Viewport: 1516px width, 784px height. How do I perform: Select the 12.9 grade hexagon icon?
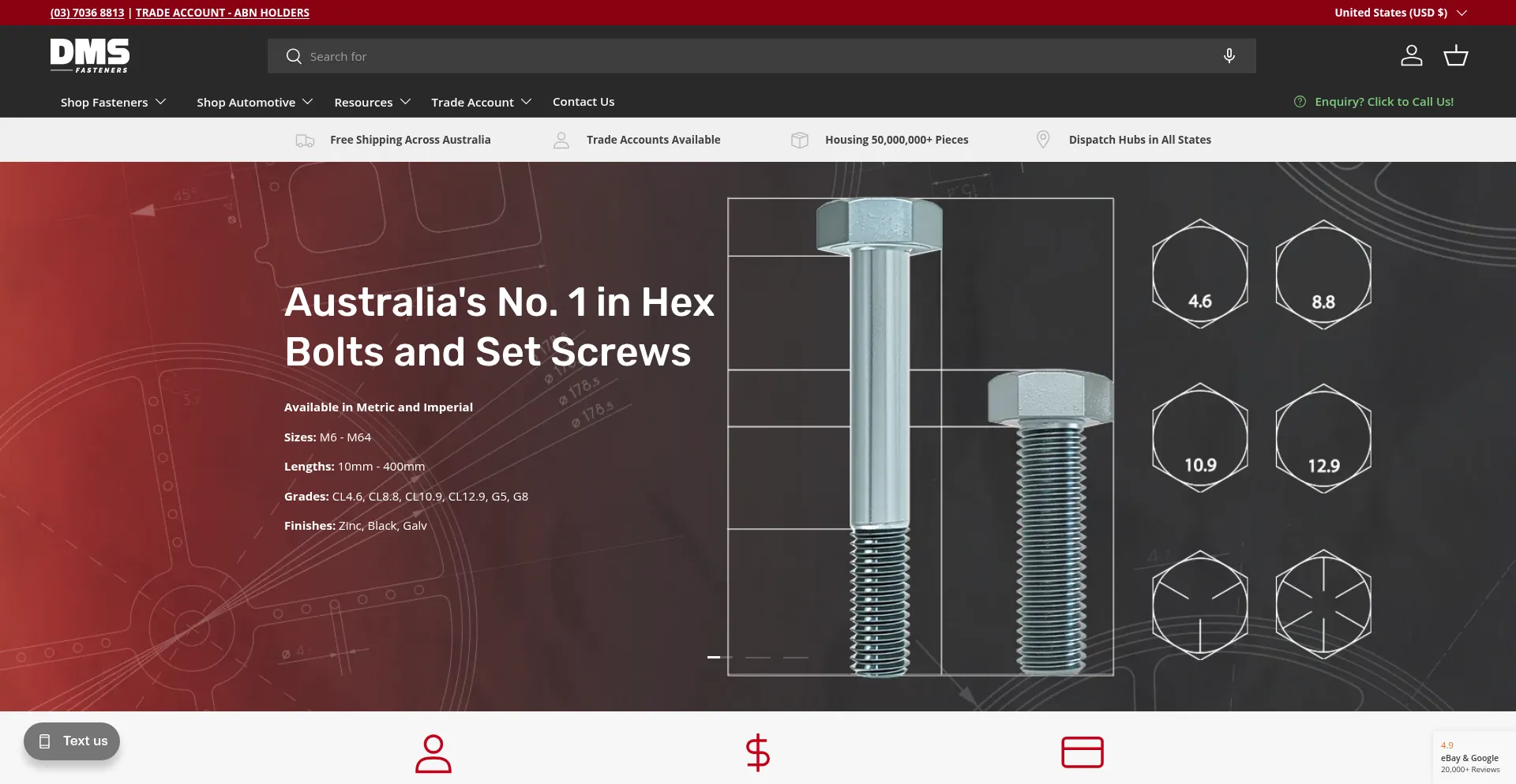1323,438
